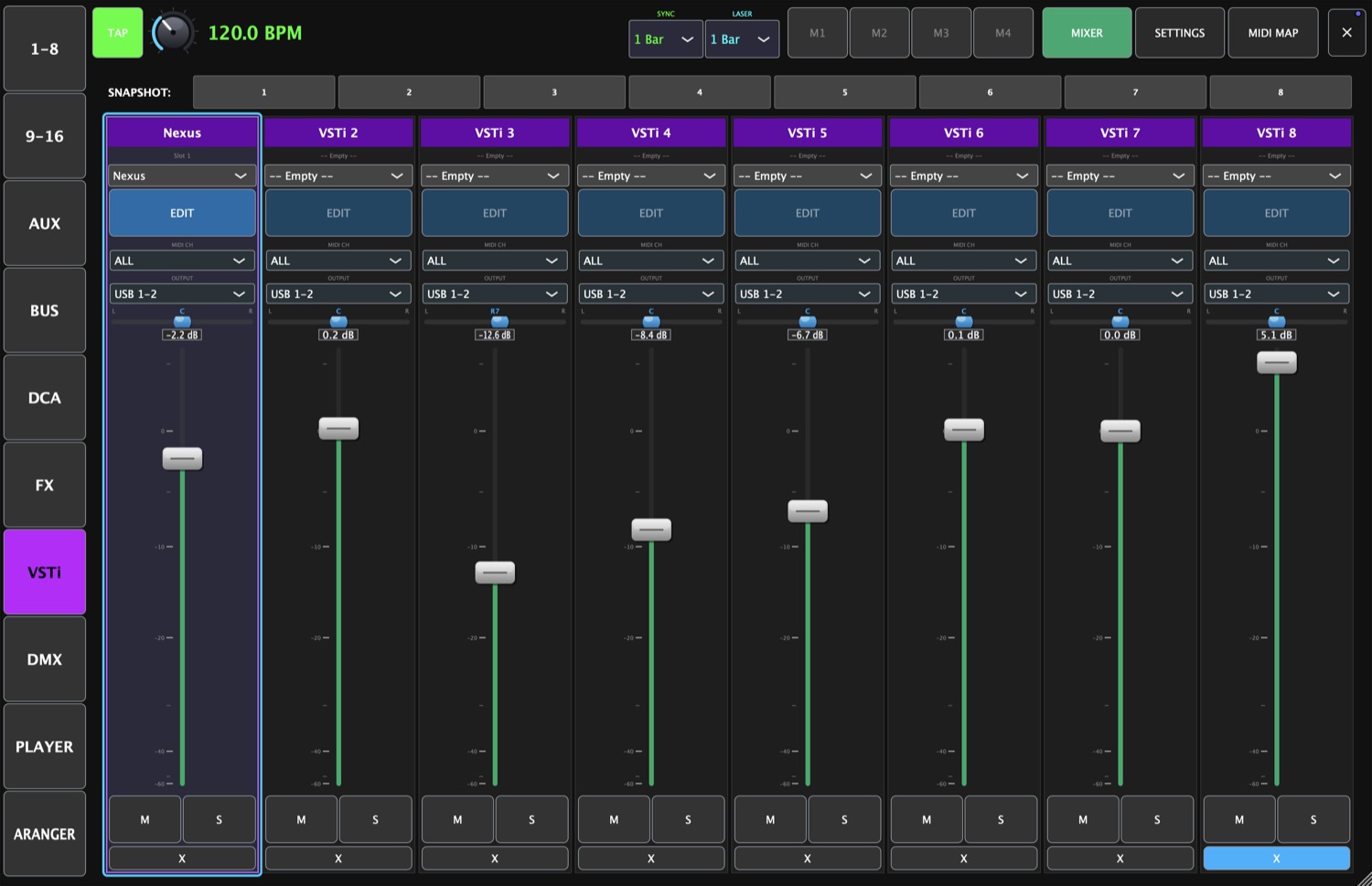This screenshot has width=1372, height=886.
Task: Click the BPM tempo knob
Action: 173,33
